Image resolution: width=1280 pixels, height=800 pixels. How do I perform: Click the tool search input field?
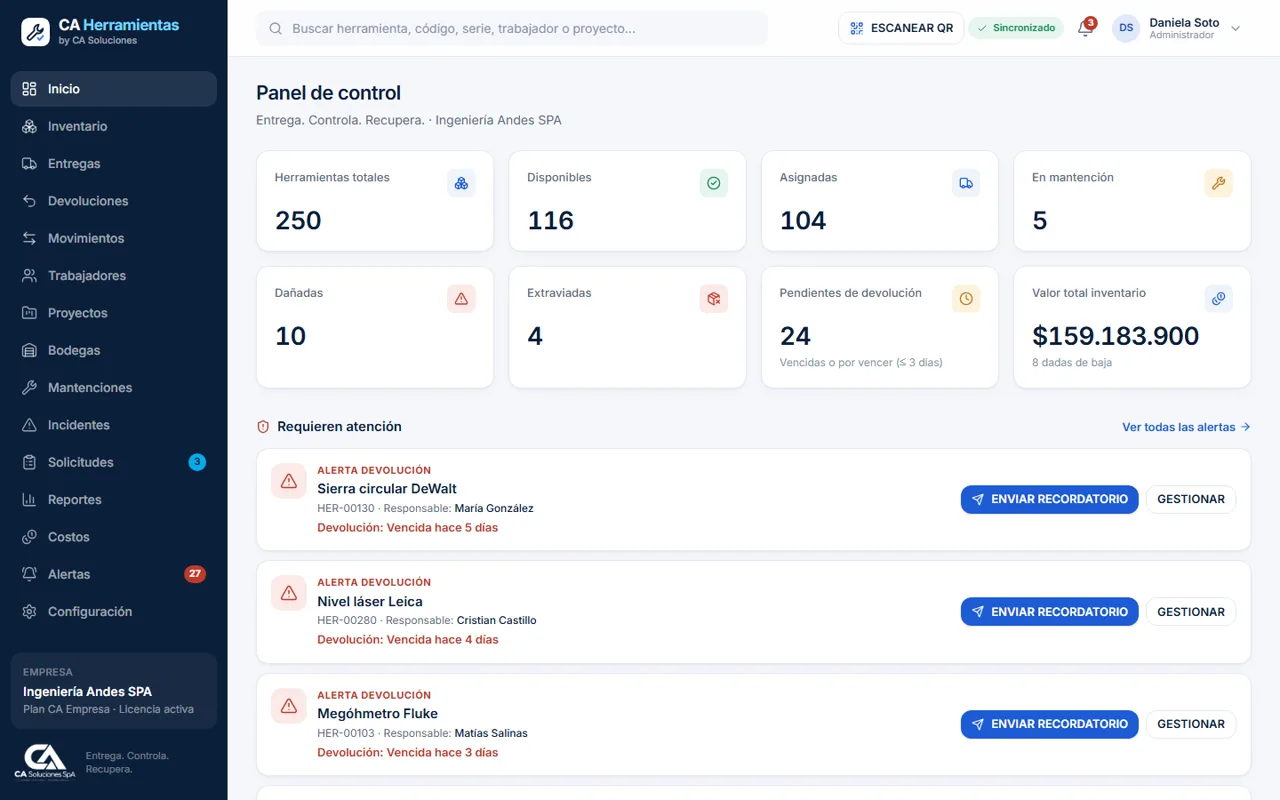[x=512, y=28]
